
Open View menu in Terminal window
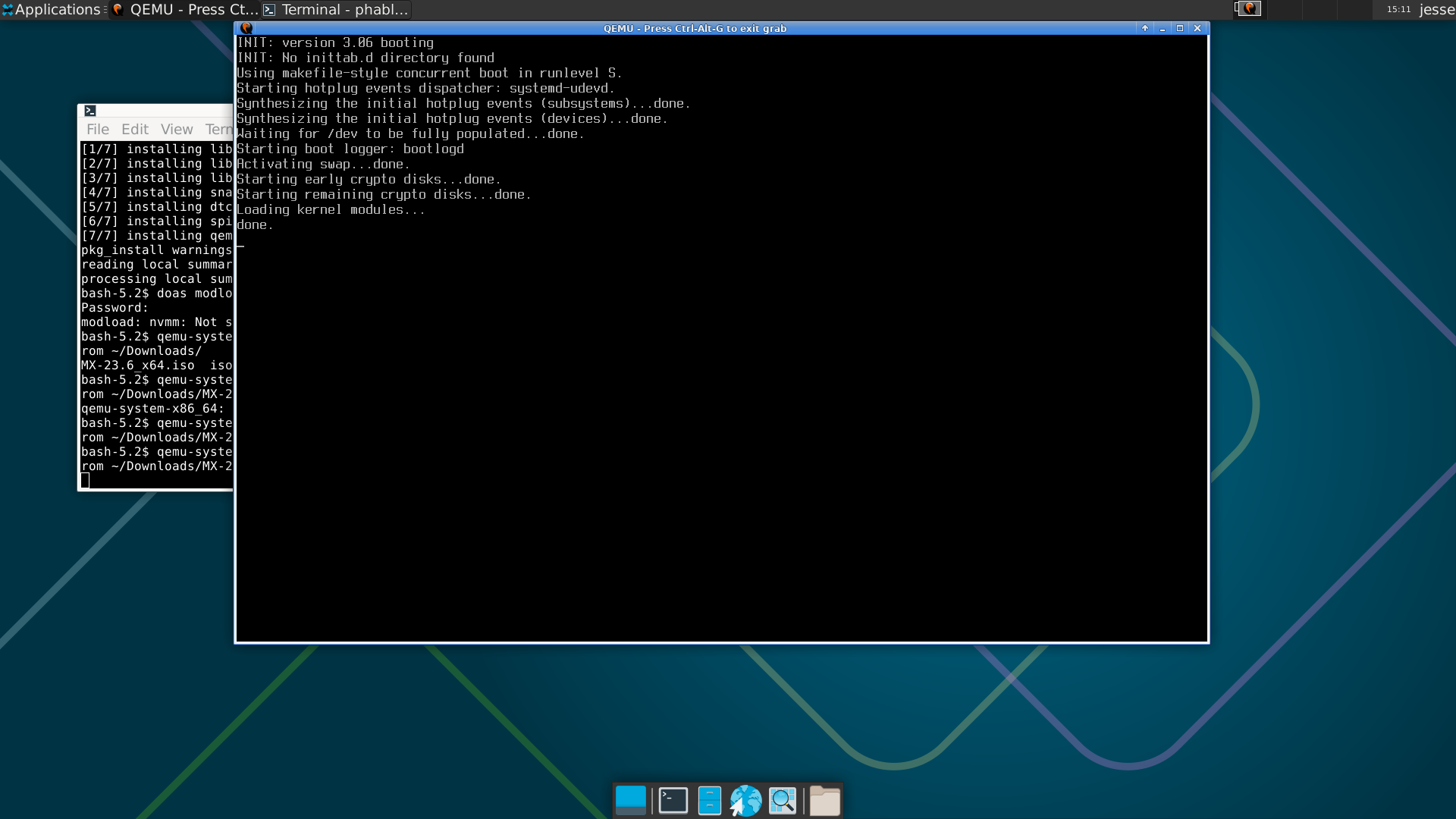click(x=177, y=129)
